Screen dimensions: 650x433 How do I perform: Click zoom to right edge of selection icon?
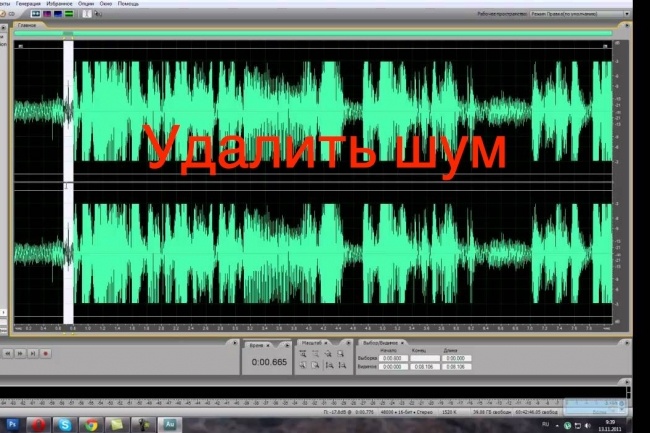point(342,365)
